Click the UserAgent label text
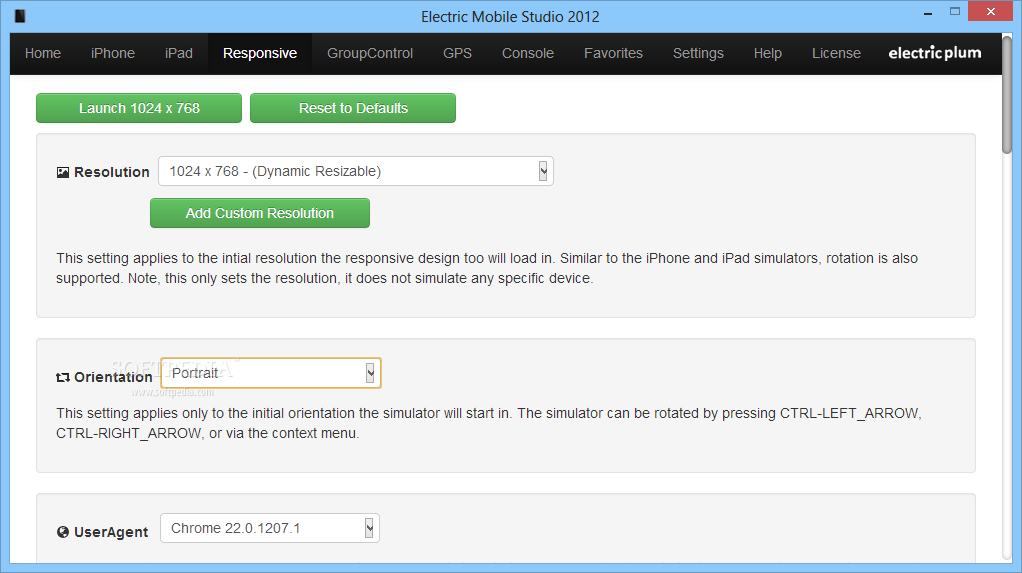Viewport: 1022px width, 573px height. tap(111, 532)
